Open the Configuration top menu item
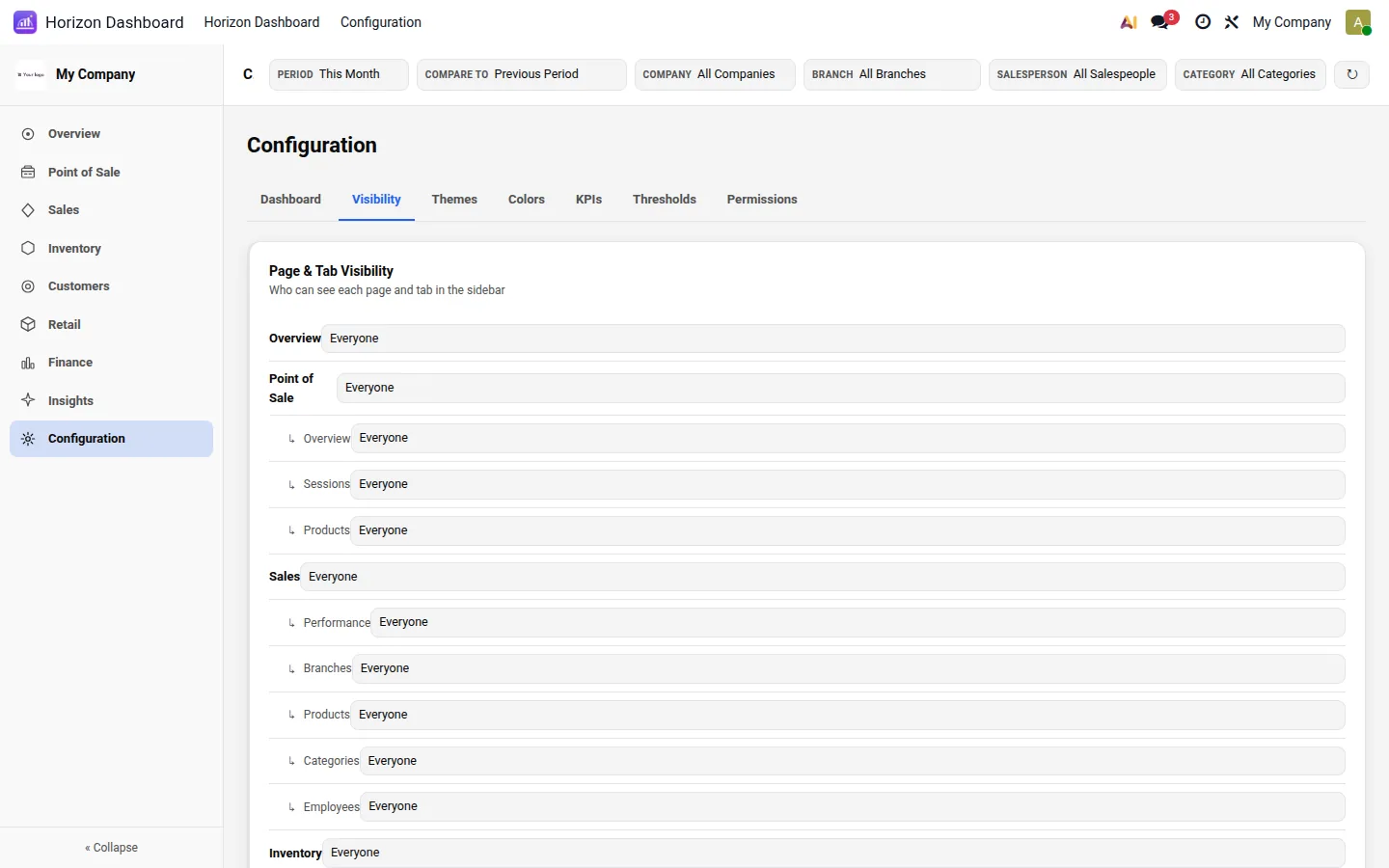1389x868 pixels. click(381, 22)
